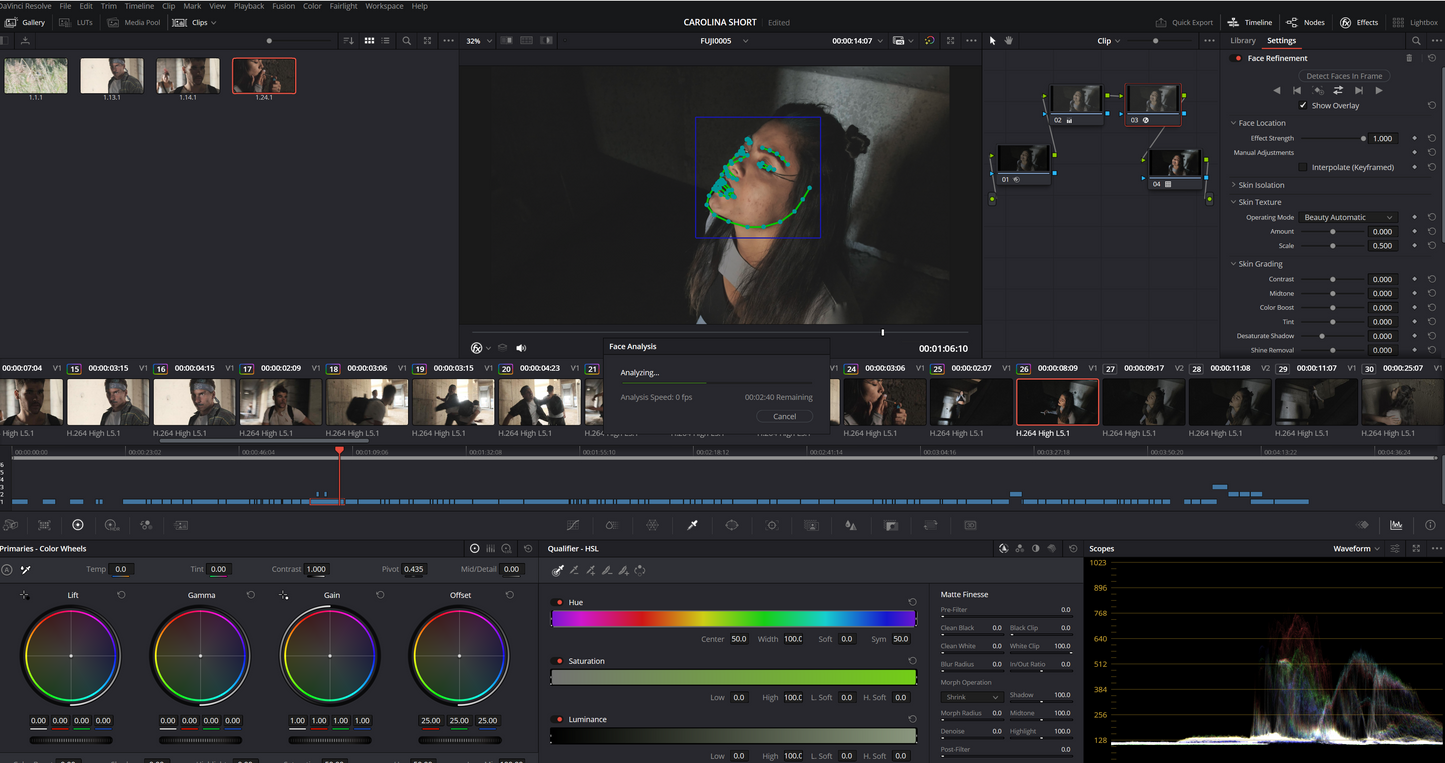Image resolution: width=1445 pixels, height=763 pixels.
Task: Open the Power Window palette
Action: click(x=732, y=525)
